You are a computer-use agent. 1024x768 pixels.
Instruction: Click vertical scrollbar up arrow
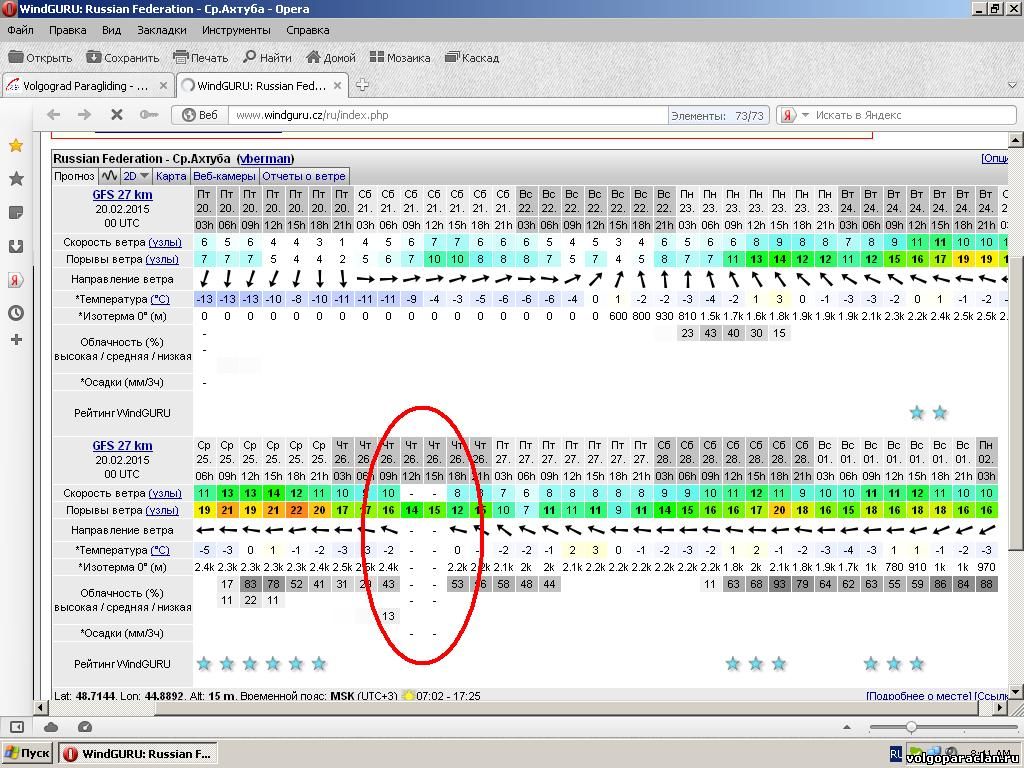click(1016, 140)
